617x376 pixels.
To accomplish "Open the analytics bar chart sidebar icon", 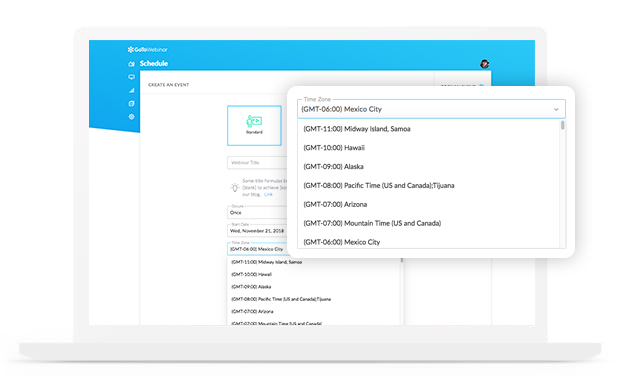I will pos(131,90).
